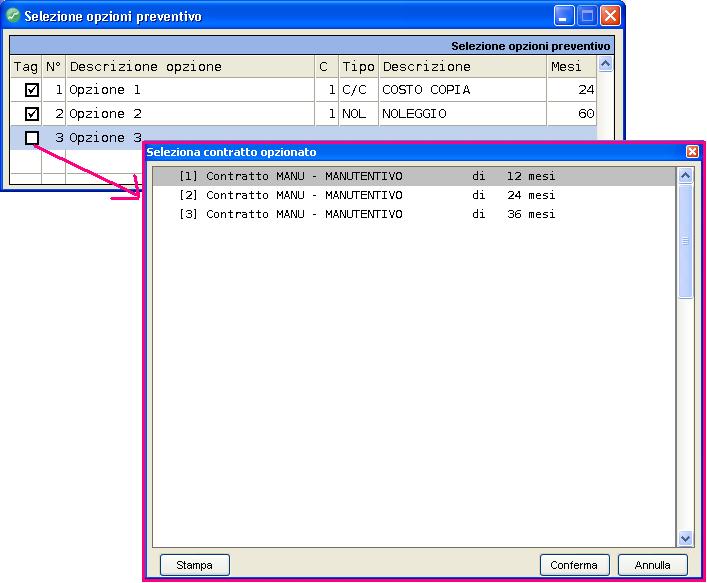
Task: Click the NOL type cell
Action: point(358,114)
